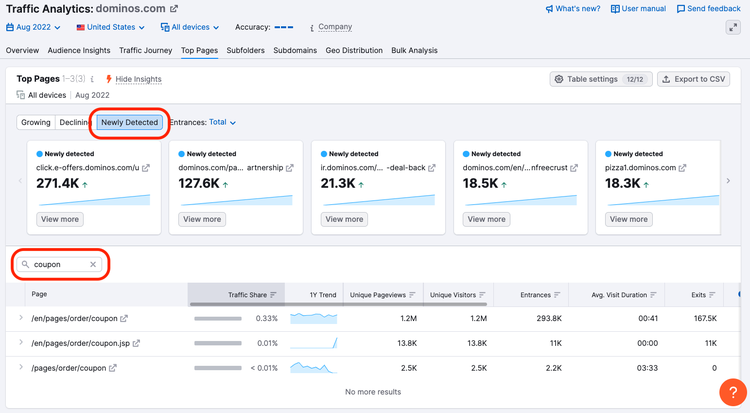This screenshot has width=750, height=413.
Task: Sort by Unique Visitors column icon
Action: pyautogui.click(x=482, y=295)
